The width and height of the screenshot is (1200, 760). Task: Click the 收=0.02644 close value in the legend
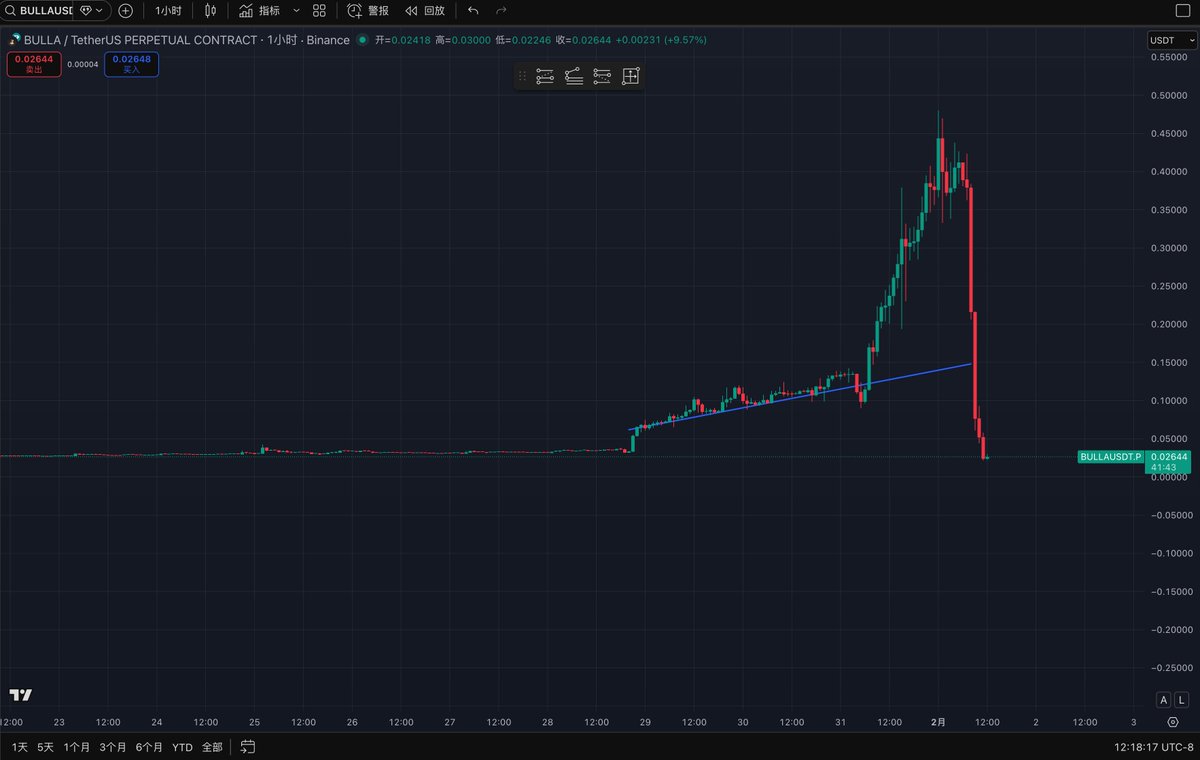coord(584,40)
